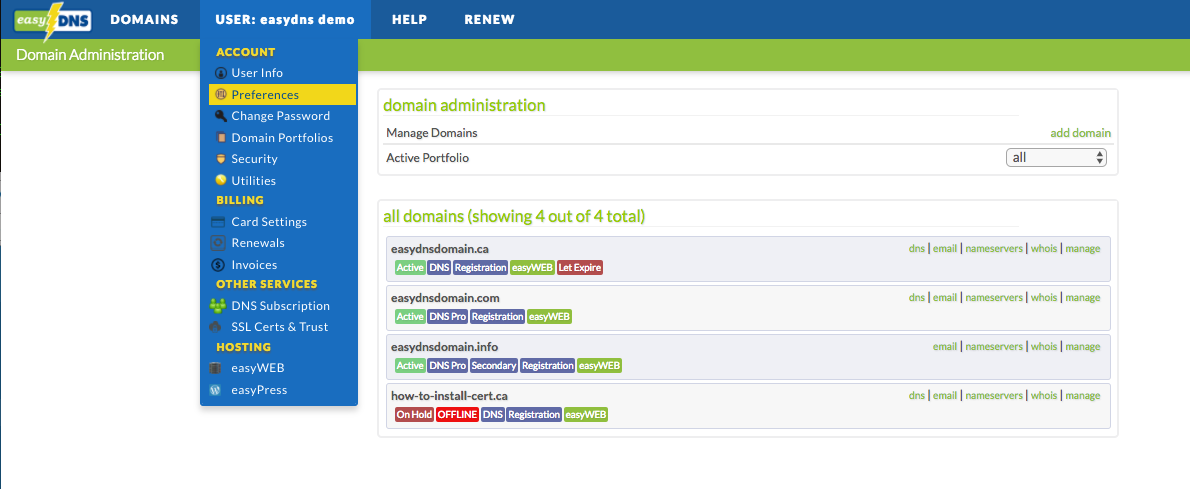Click Registration badge on easydnsdomain.com
Image resolution: width=1190 pixels, height=489 pixels.
tap(498, 317)
